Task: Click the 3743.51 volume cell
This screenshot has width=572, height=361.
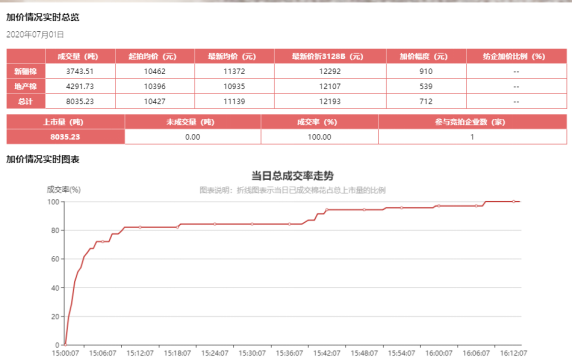Action: (x=80, y=71)
